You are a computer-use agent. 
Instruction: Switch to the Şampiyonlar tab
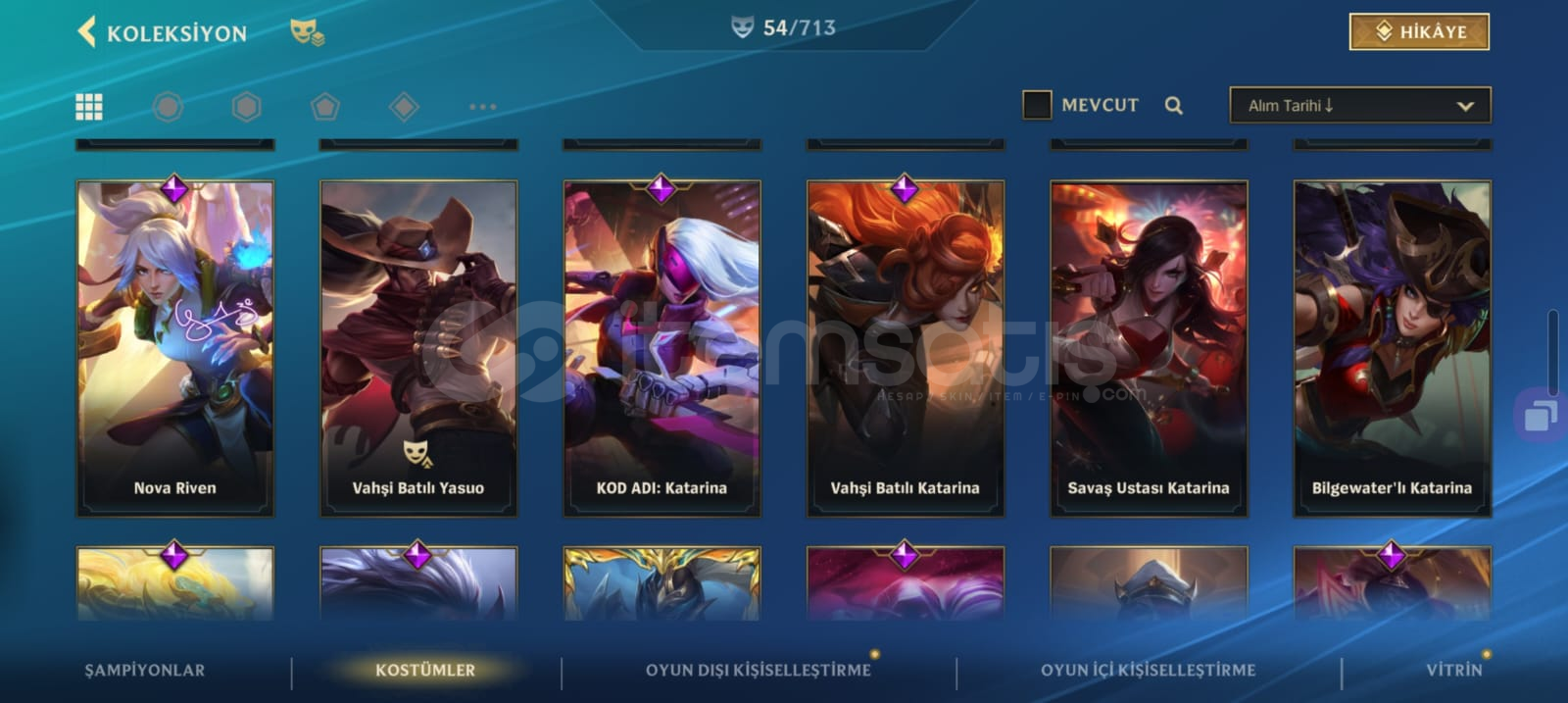[x=145, y=670]
